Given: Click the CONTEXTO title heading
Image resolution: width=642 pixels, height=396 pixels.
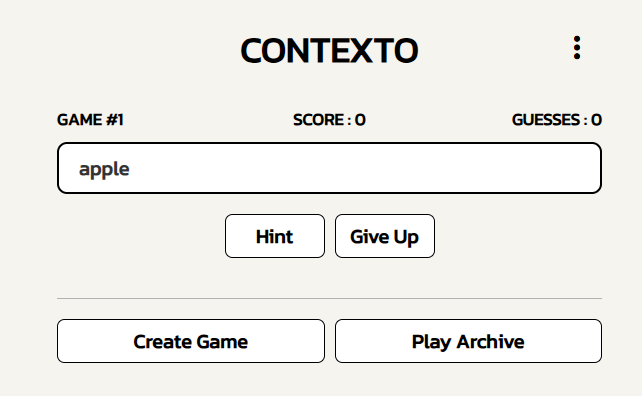Looking at the screenshot, I should [x=329, y=50].
